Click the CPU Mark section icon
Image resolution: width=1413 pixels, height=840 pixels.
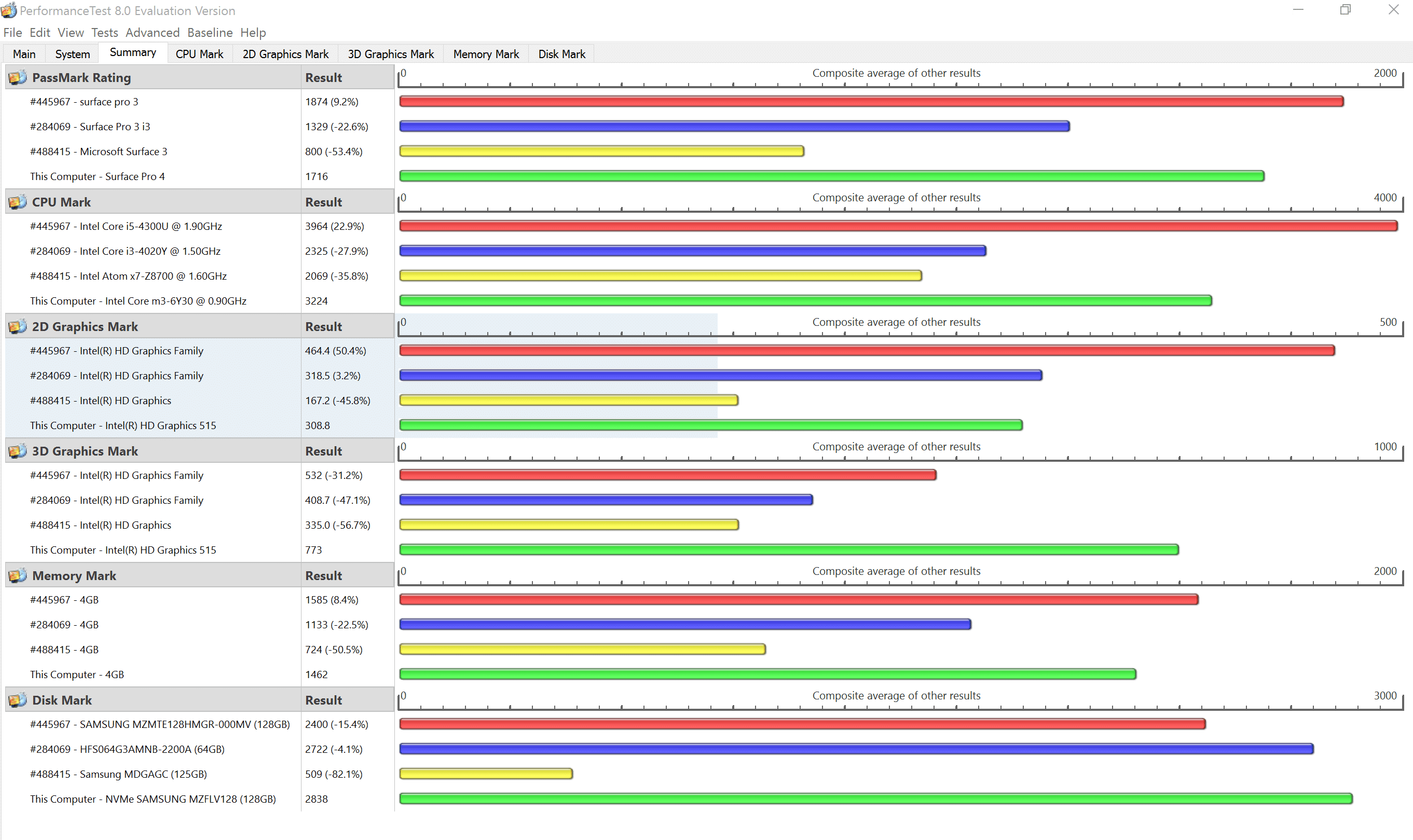point(18,202)
